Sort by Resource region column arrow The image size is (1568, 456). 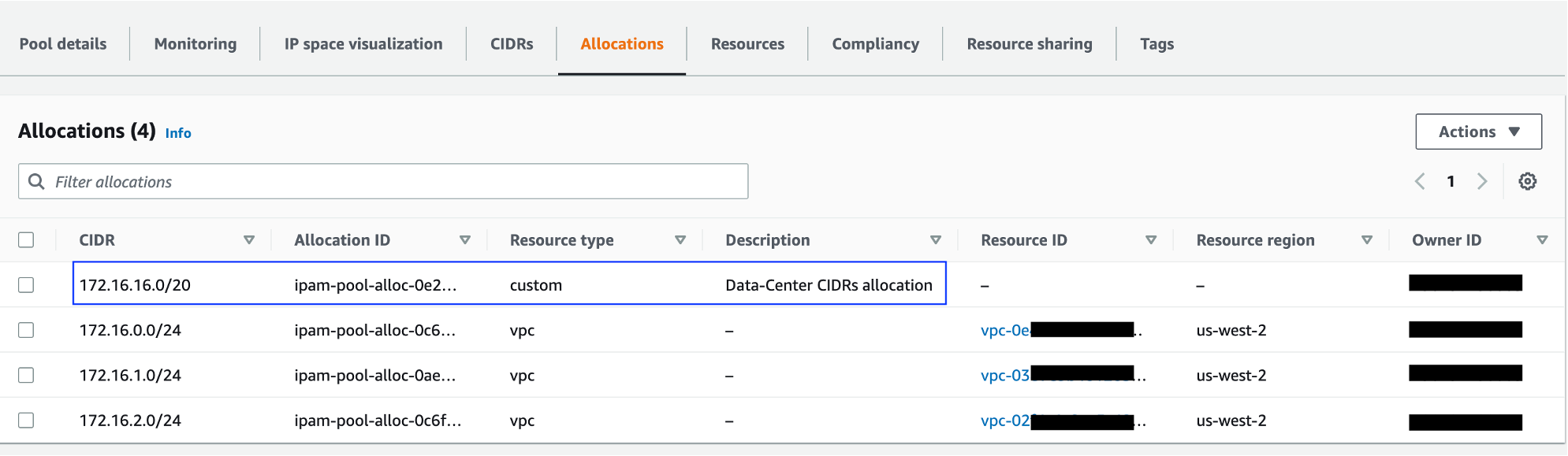click(x=1367, y=240)
